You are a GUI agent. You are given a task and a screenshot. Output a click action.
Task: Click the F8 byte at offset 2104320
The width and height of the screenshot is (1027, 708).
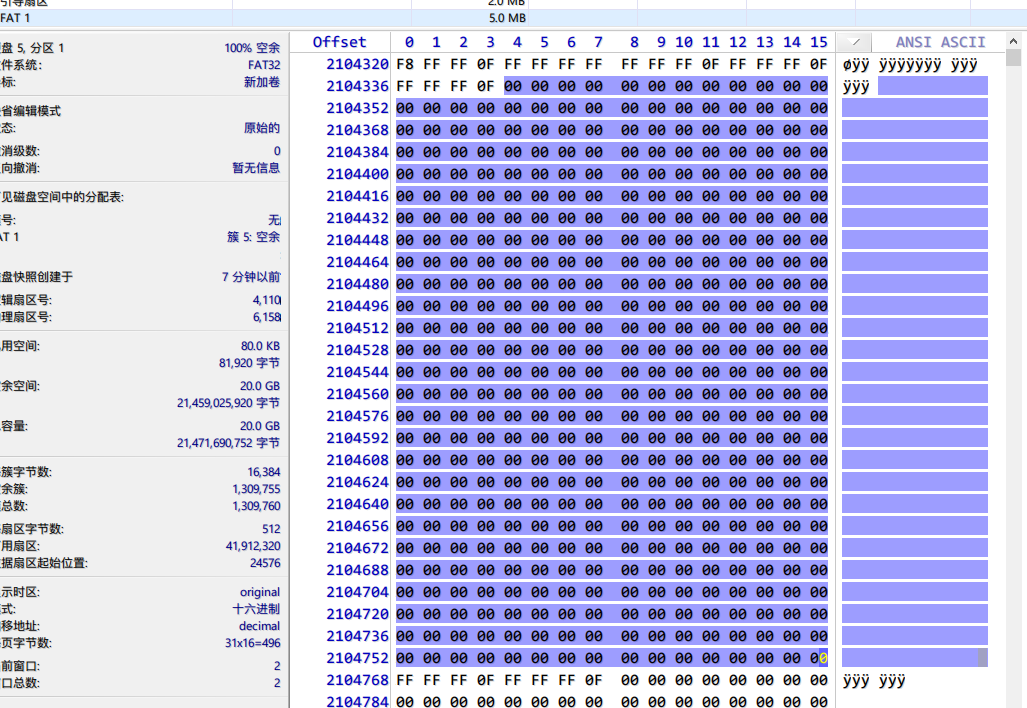405,64
